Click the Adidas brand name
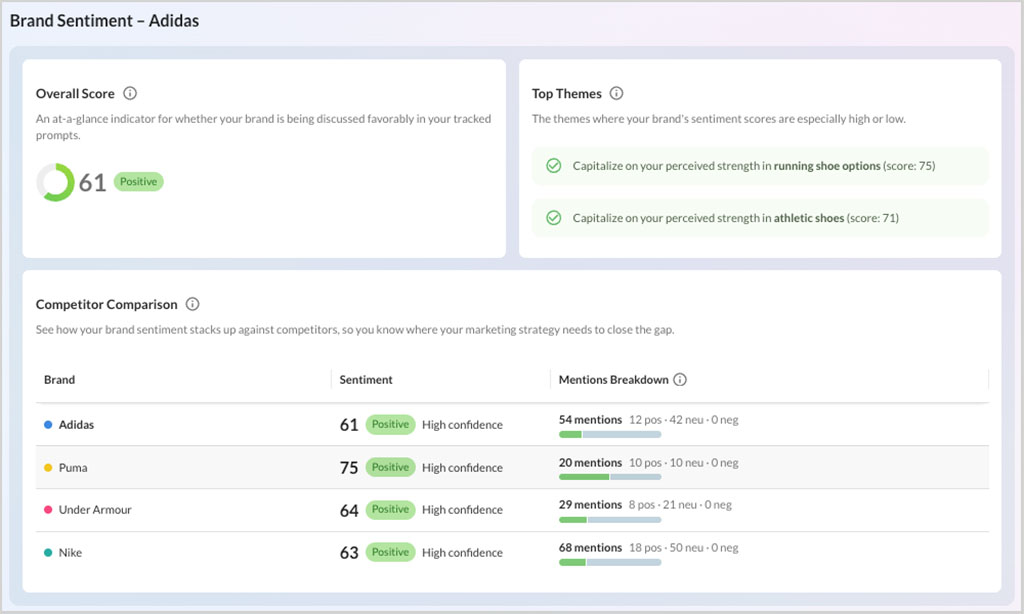1024x614 pixels. pos(76,425)
